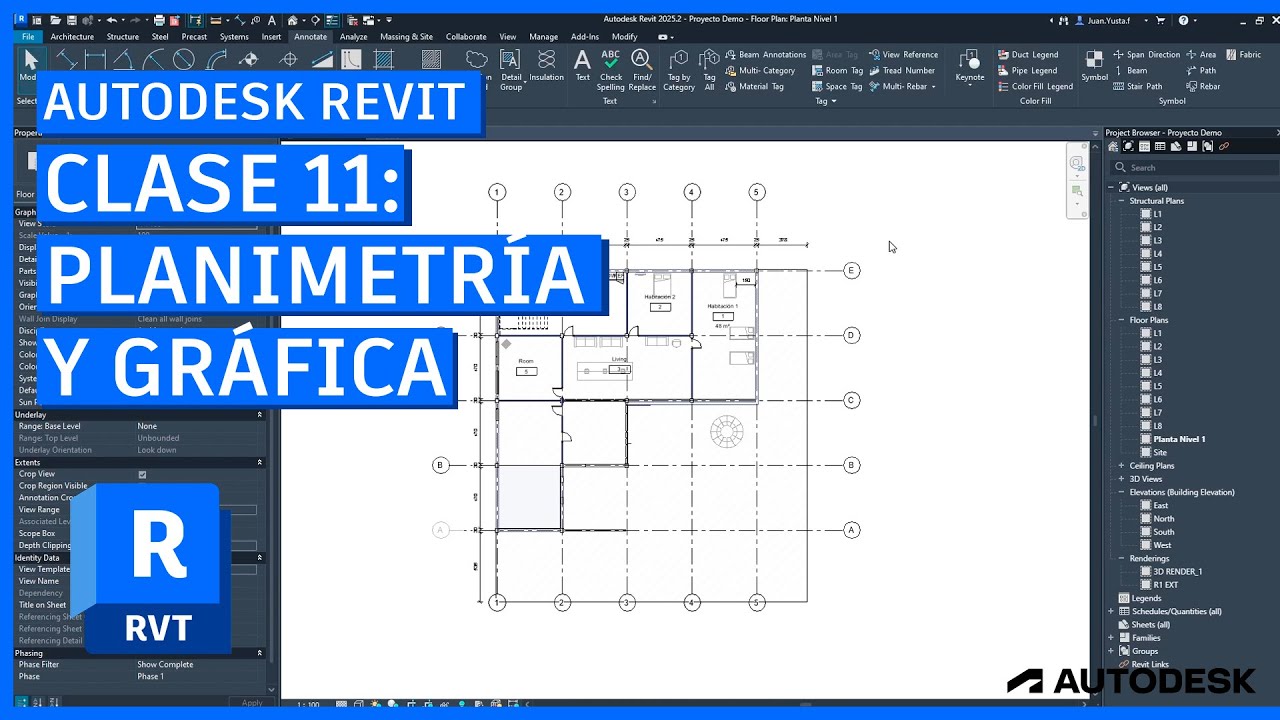
Task: Select the Arc Length dimension tool
Action: click(216, 59)
